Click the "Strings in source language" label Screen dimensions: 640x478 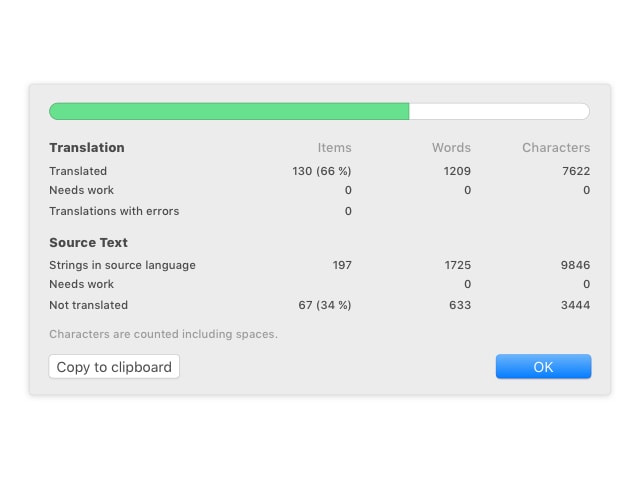122,265
